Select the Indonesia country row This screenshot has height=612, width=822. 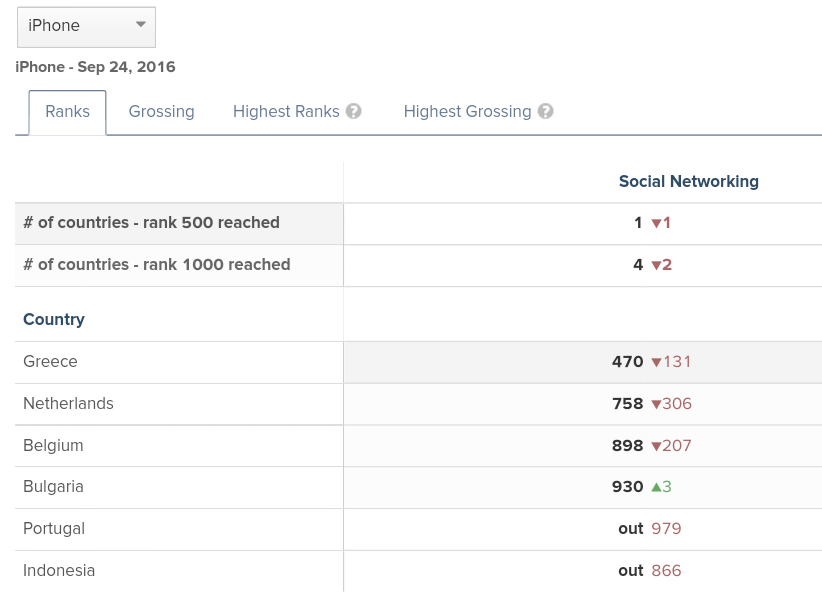[x=59, y=571]
